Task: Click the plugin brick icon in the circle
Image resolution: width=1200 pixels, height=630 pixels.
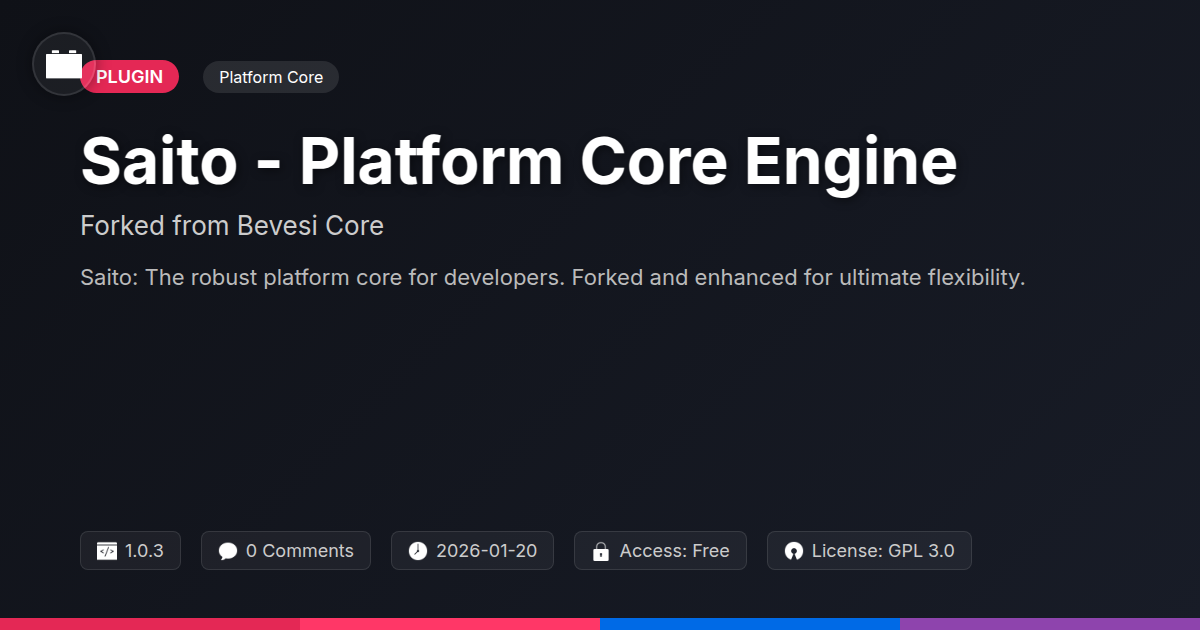Action: coord(64,65)
